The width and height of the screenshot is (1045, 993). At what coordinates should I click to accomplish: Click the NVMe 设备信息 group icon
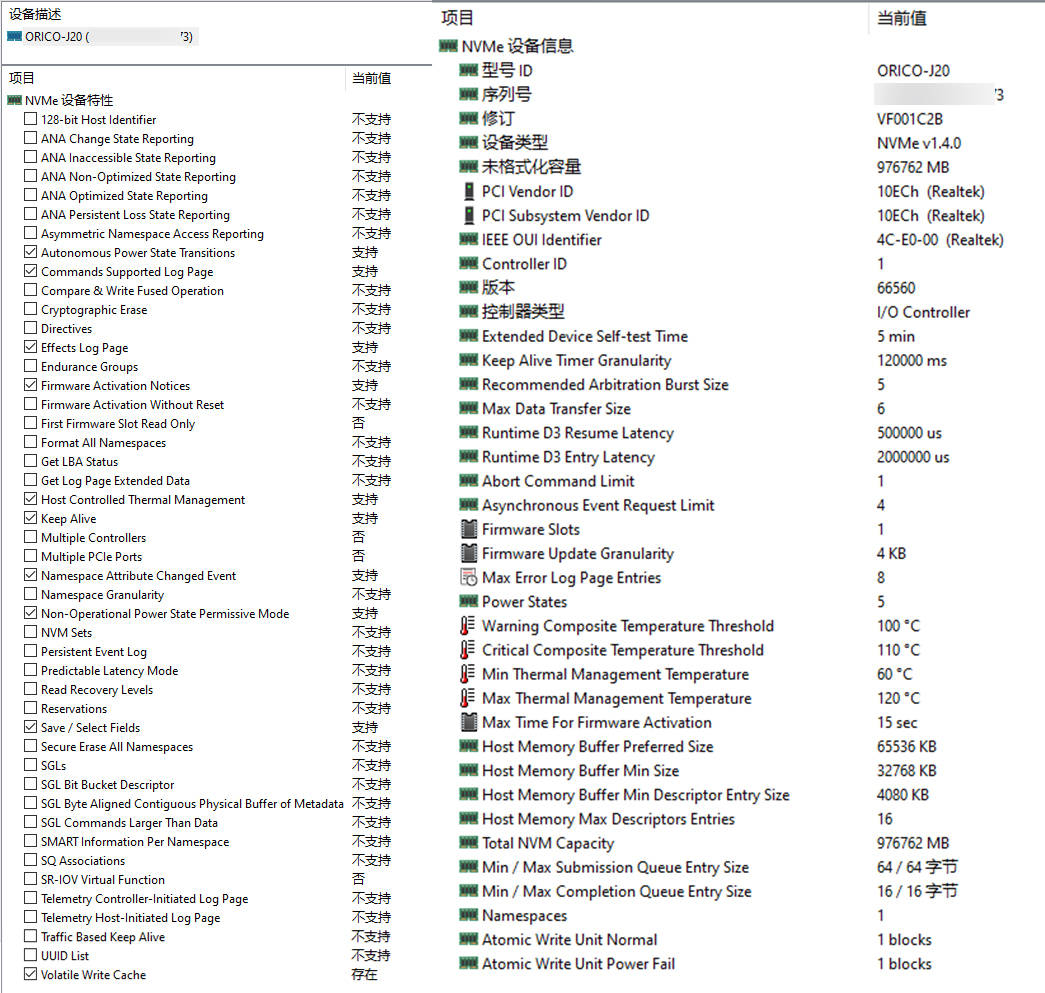(x=448, y=46)
